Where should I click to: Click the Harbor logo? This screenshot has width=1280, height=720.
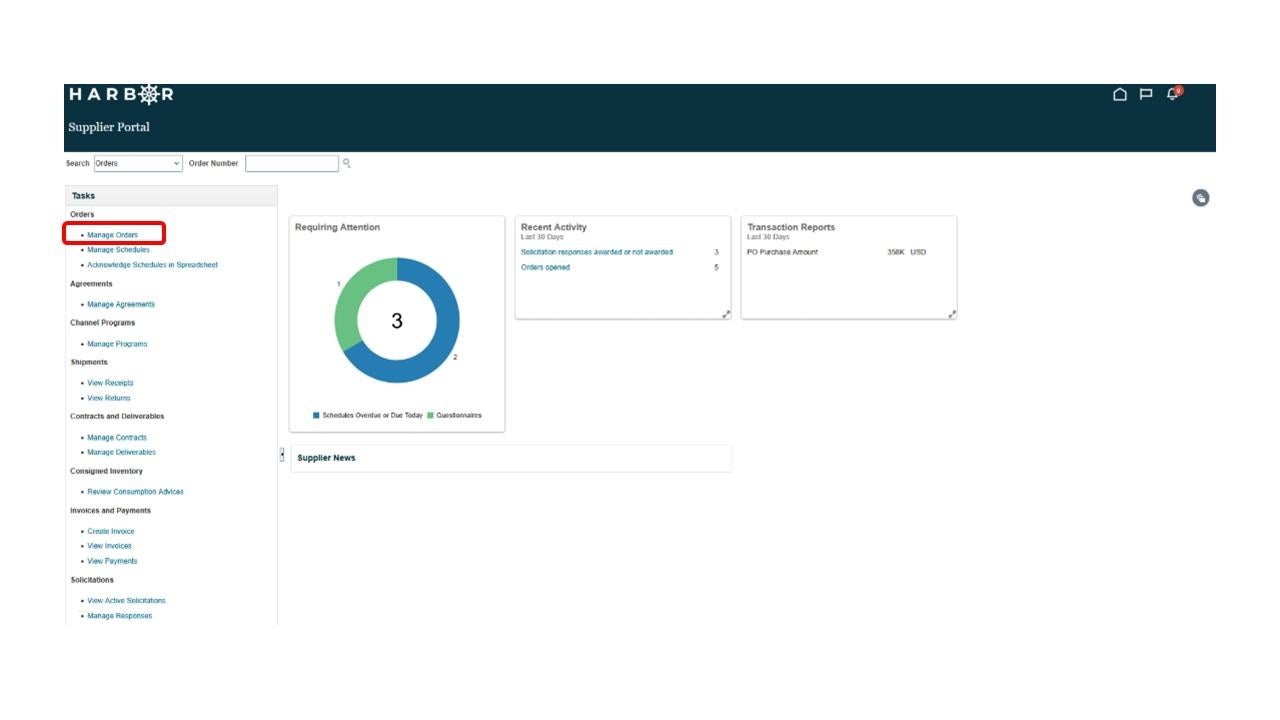121,94
